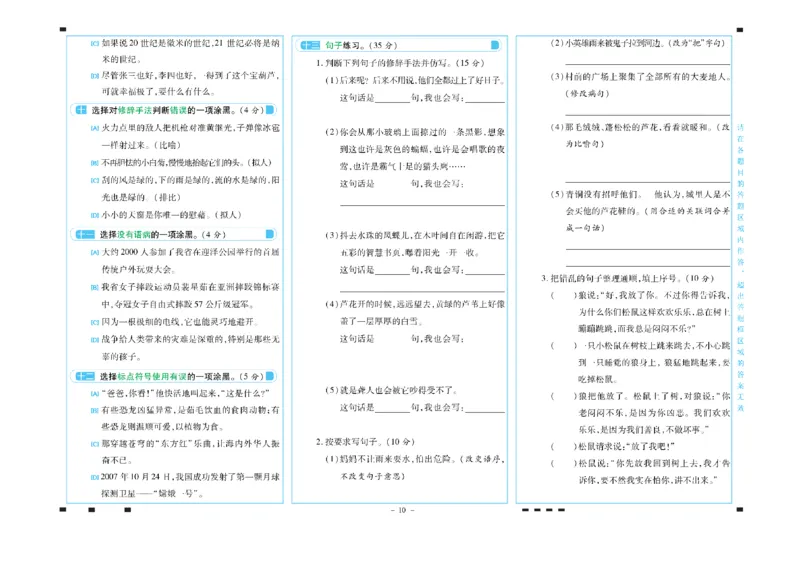Click sentence (1)妈妈不让雨来耍水

tap(415, 467)
